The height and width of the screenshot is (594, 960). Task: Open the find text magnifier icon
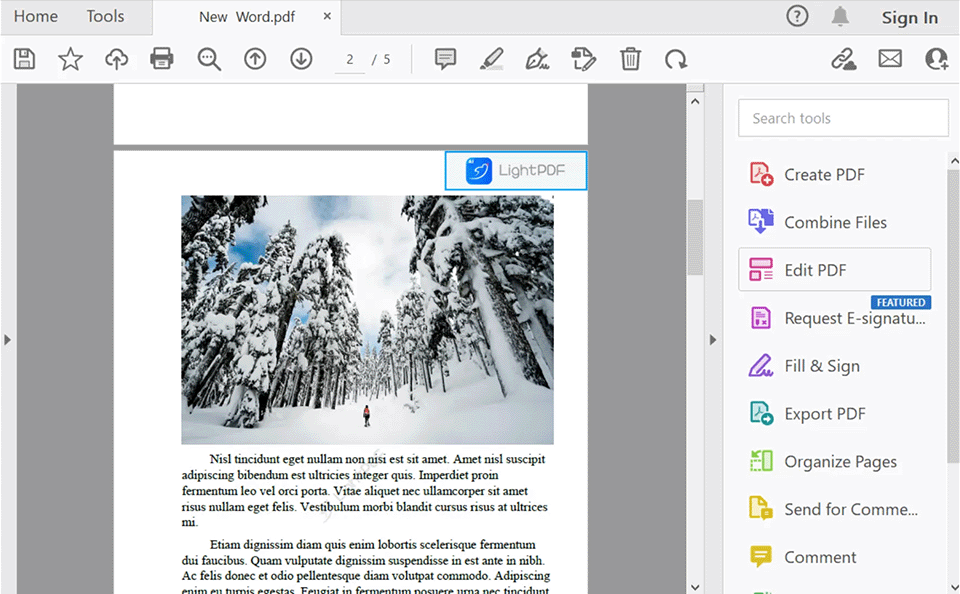coord(209,59)
